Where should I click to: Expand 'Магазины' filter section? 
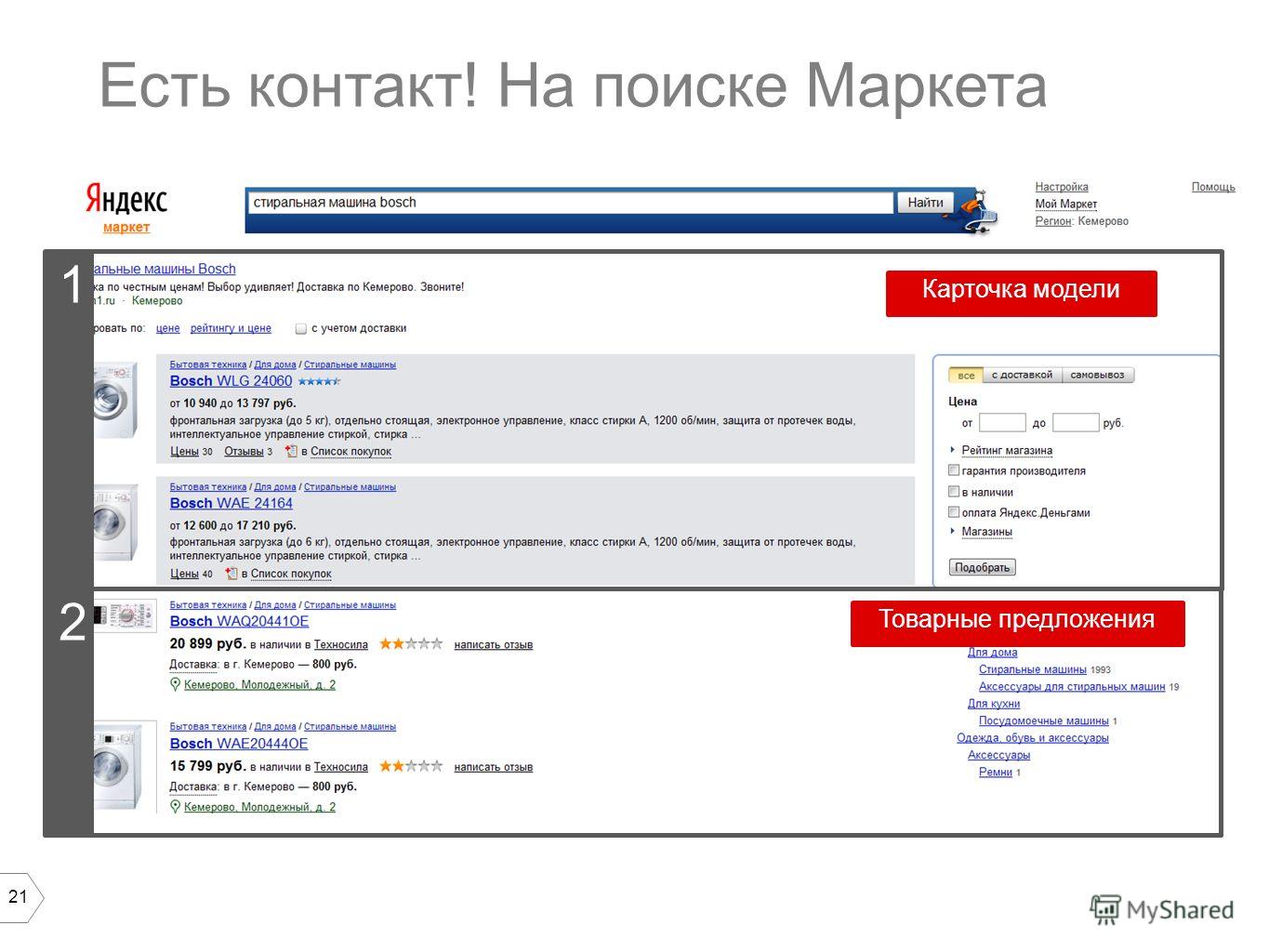pyautogui.click(x=986, y=532)
